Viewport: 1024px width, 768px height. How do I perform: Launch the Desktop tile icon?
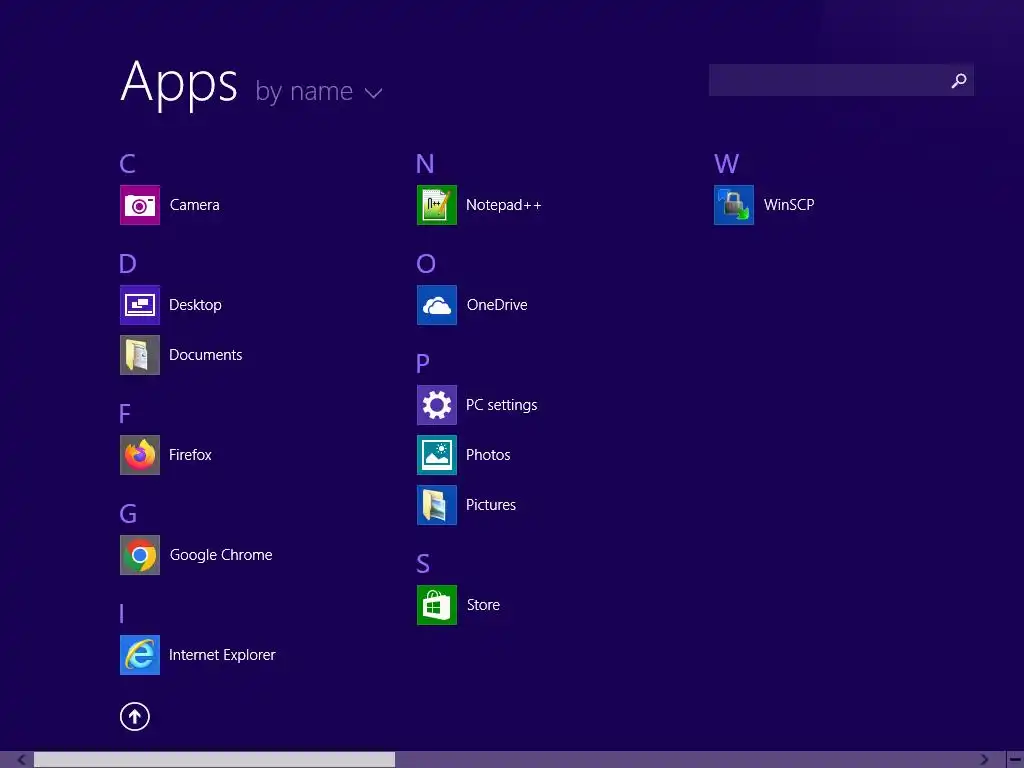click(140, 305)
